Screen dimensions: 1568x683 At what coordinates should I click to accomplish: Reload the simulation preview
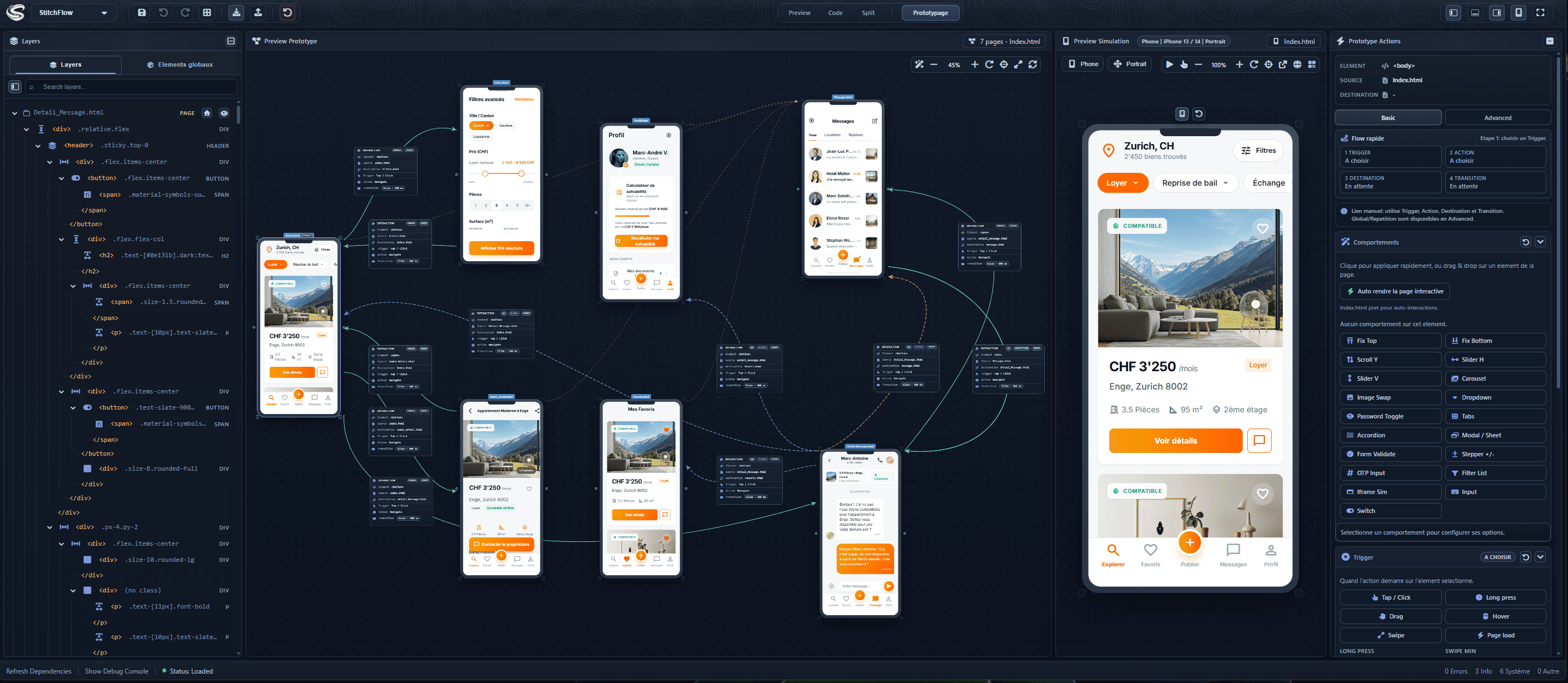pos(1254,64)
